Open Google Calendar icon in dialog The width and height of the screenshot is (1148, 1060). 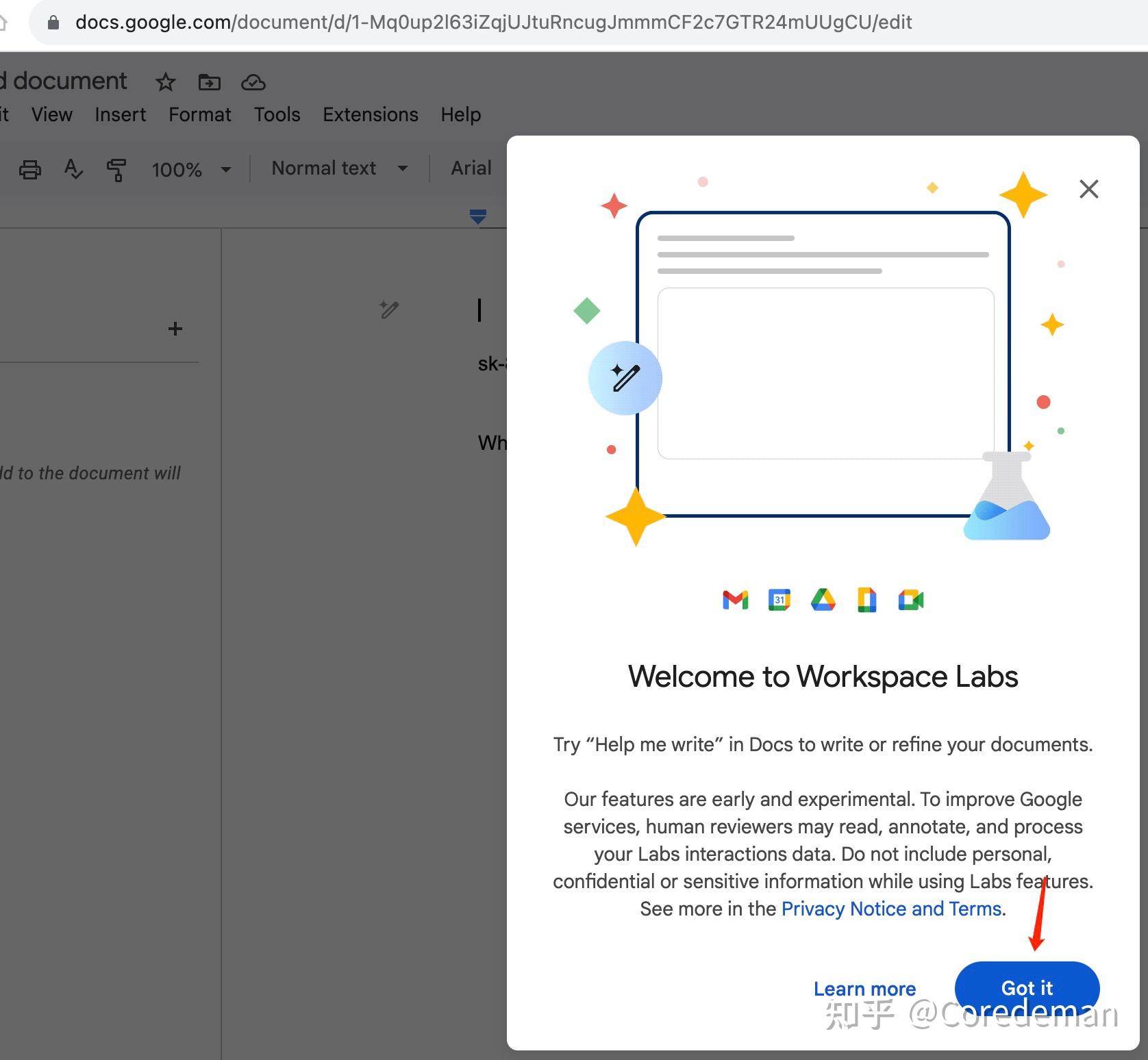(x=779, y=600)
